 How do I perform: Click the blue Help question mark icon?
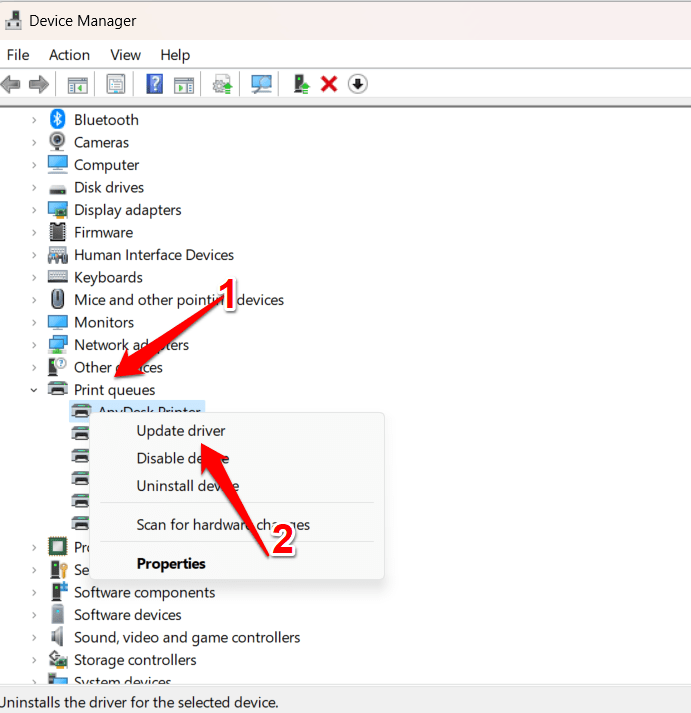coord(155,84)
